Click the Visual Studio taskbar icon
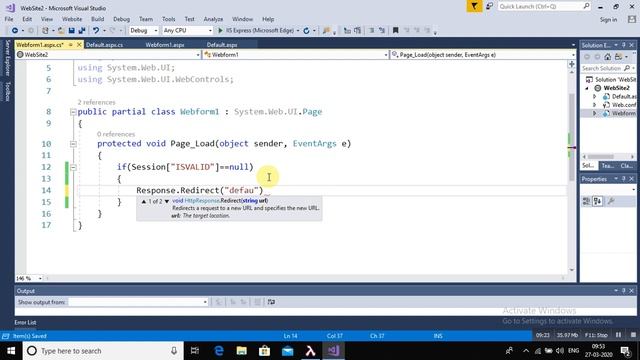The width and height of the screenshot is (640, 360). tap(333, 351)
